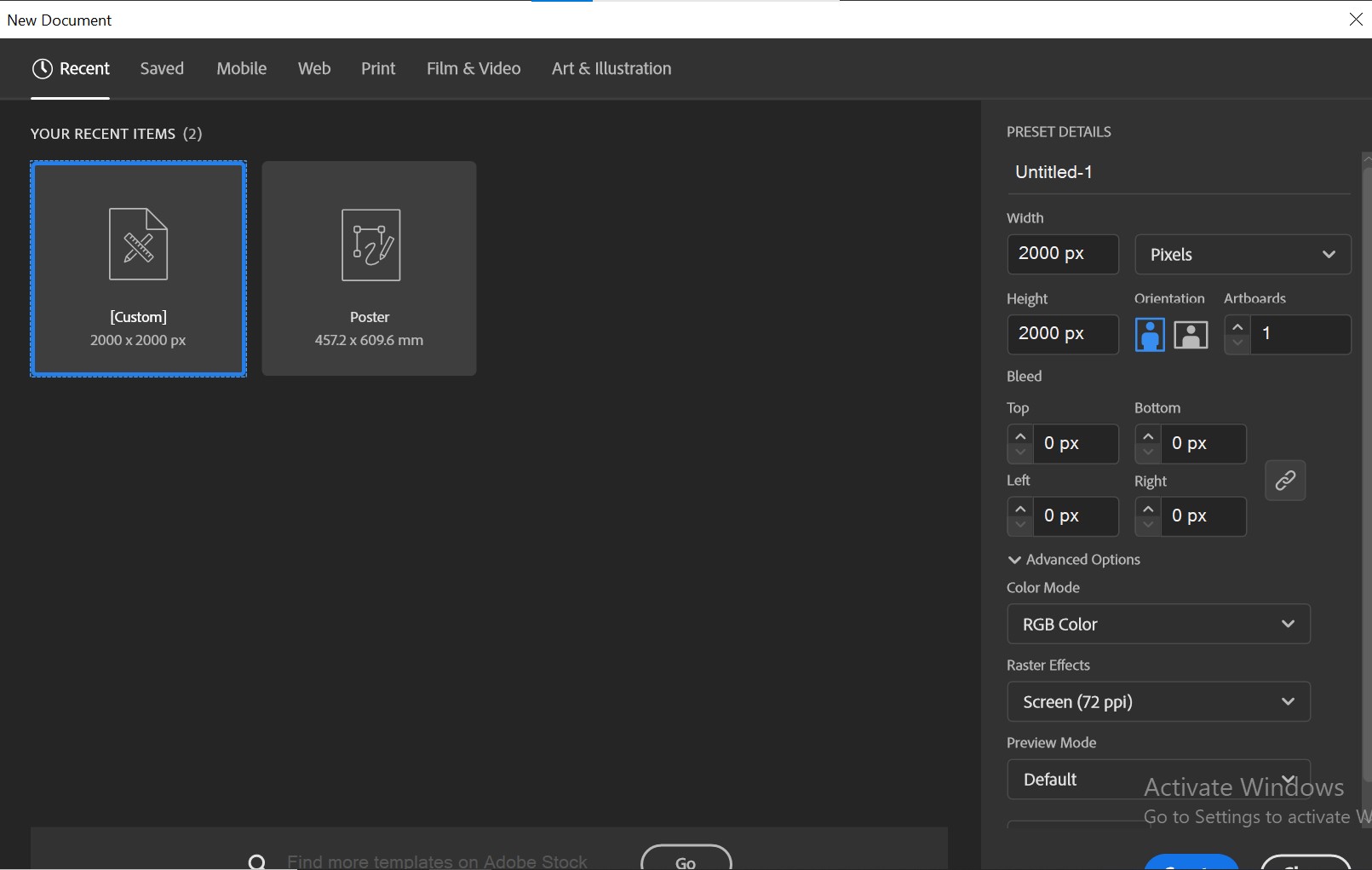Switch to the Mobile tab
Viewport: 1372px width, 870px height.
click(241, 68)
